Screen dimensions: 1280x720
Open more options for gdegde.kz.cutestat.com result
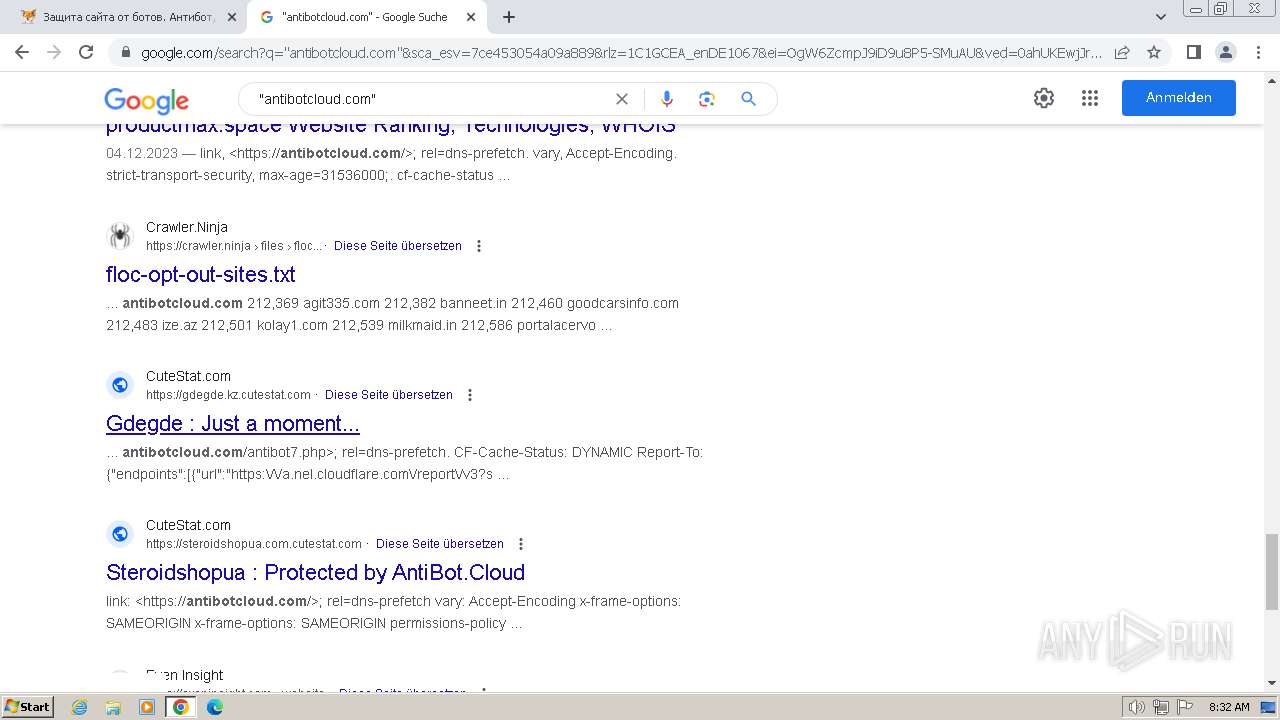pyautogui.click(x=470, y=395)
